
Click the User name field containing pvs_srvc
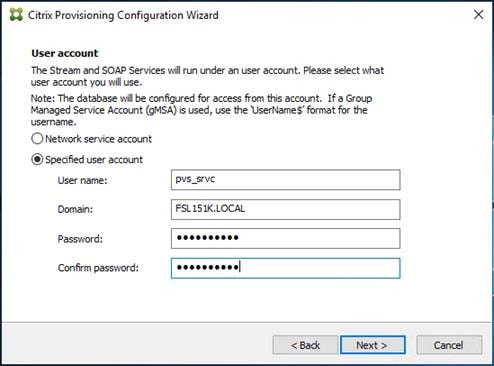click(286, 180)
